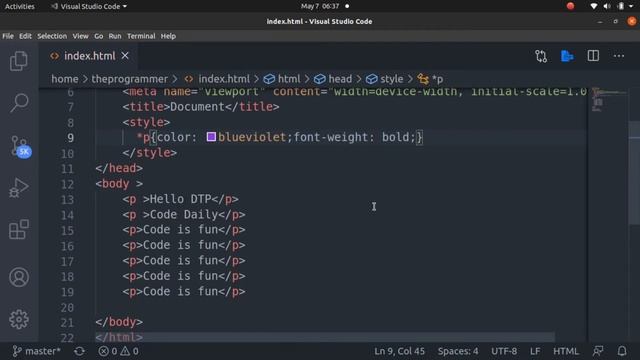Click the red recording indicator in top bar
The width and height of the screenshot is (640, 360).
click(x=570, y=6)
